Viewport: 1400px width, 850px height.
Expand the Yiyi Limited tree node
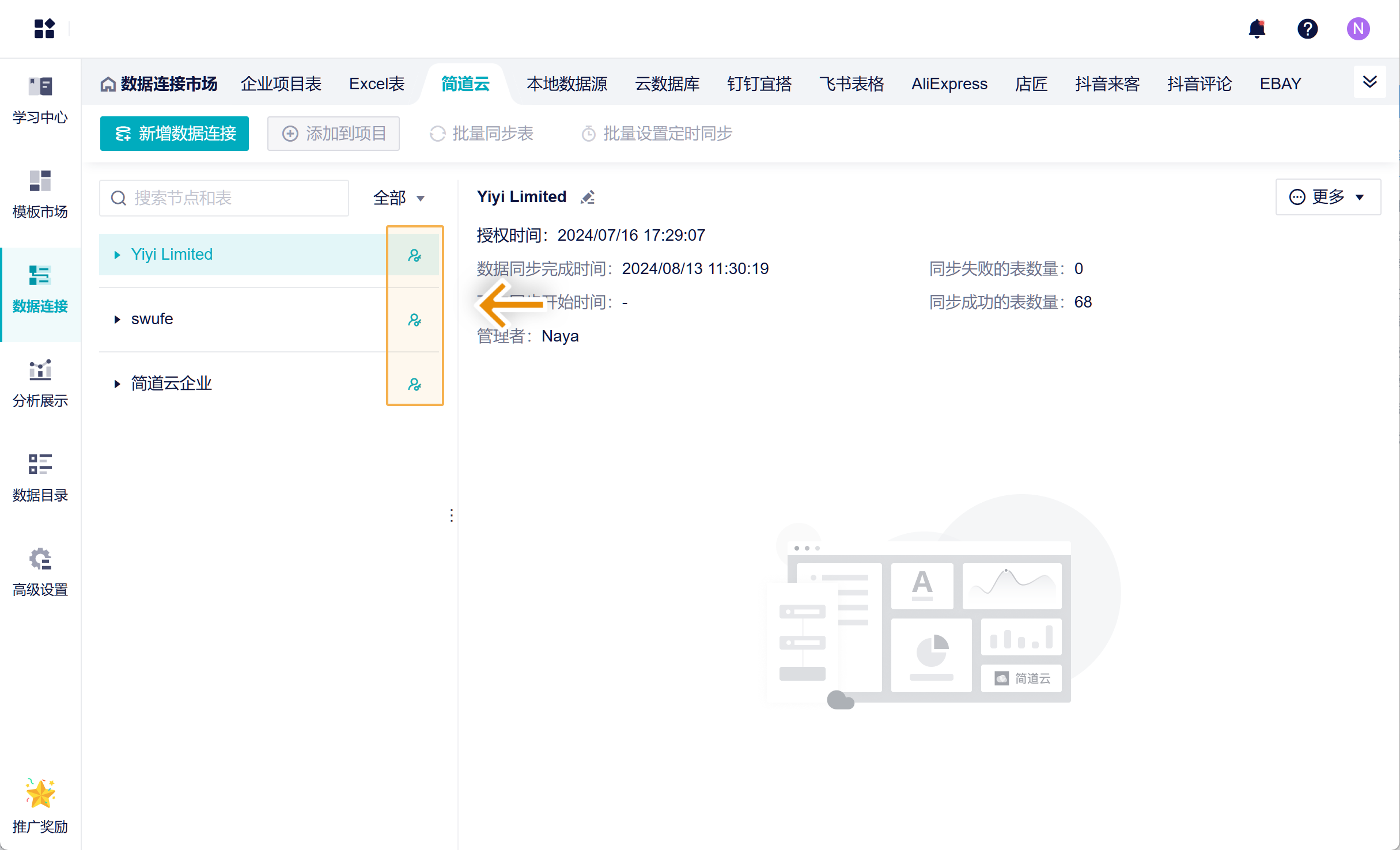(x=117, y=255)
